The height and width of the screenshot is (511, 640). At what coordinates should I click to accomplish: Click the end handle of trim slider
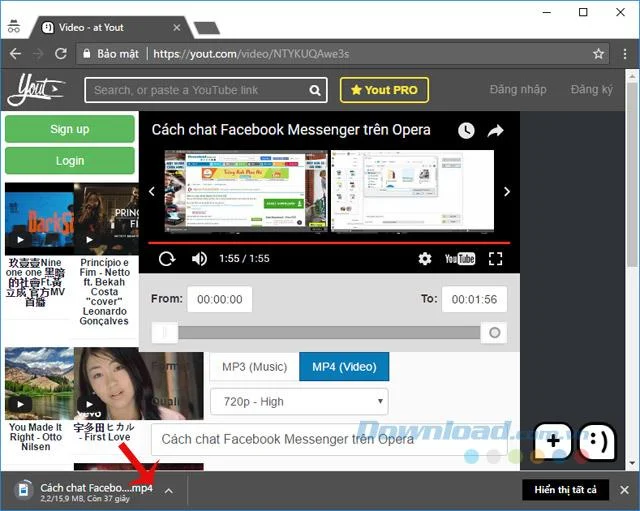(494, 333)
